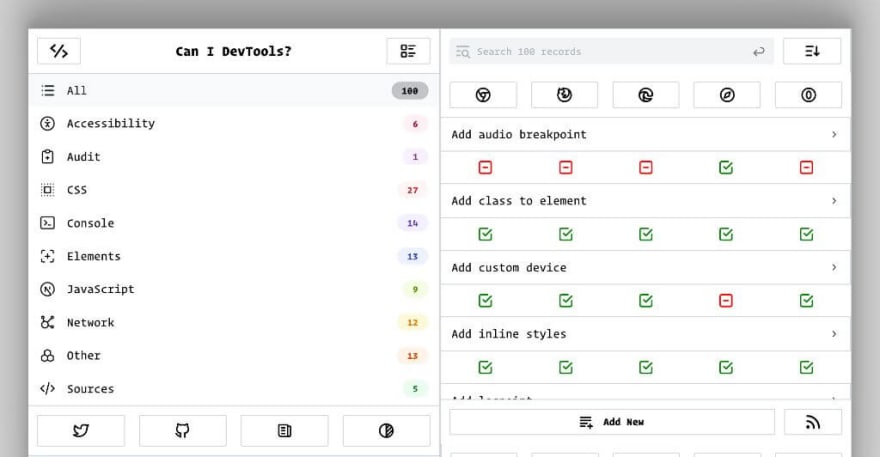Click Opera red minus for audio breakpoint
Viewport: 880px width, 457px height.
pos(806,167)
